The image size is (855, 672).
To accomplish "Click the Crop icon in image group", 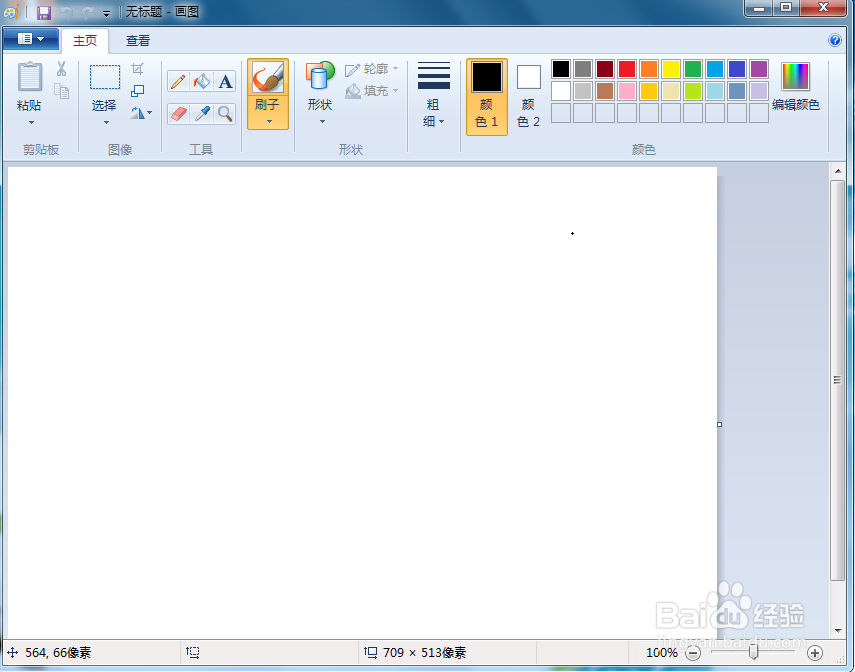I will tap(137, 69).
